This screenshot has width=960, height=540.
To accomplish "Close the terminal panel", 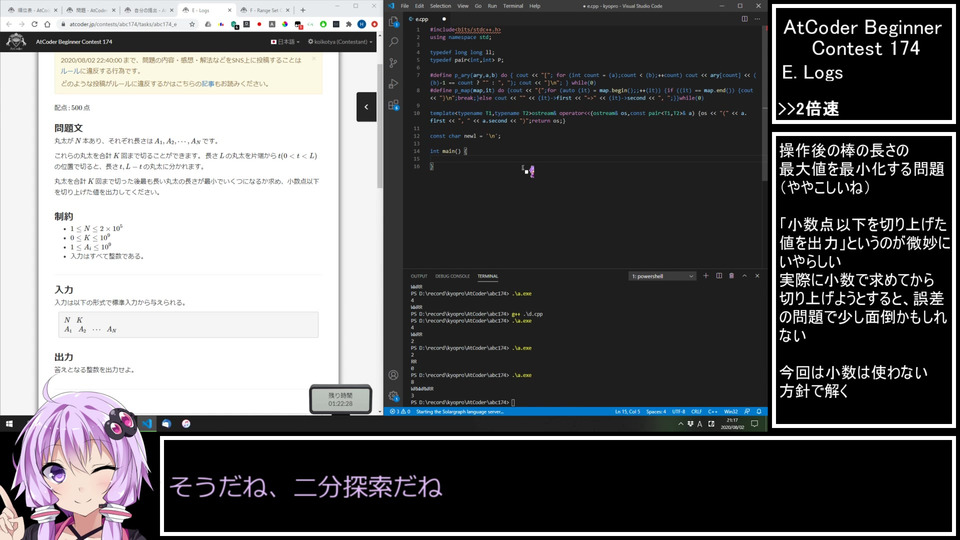I will [757, 276].
